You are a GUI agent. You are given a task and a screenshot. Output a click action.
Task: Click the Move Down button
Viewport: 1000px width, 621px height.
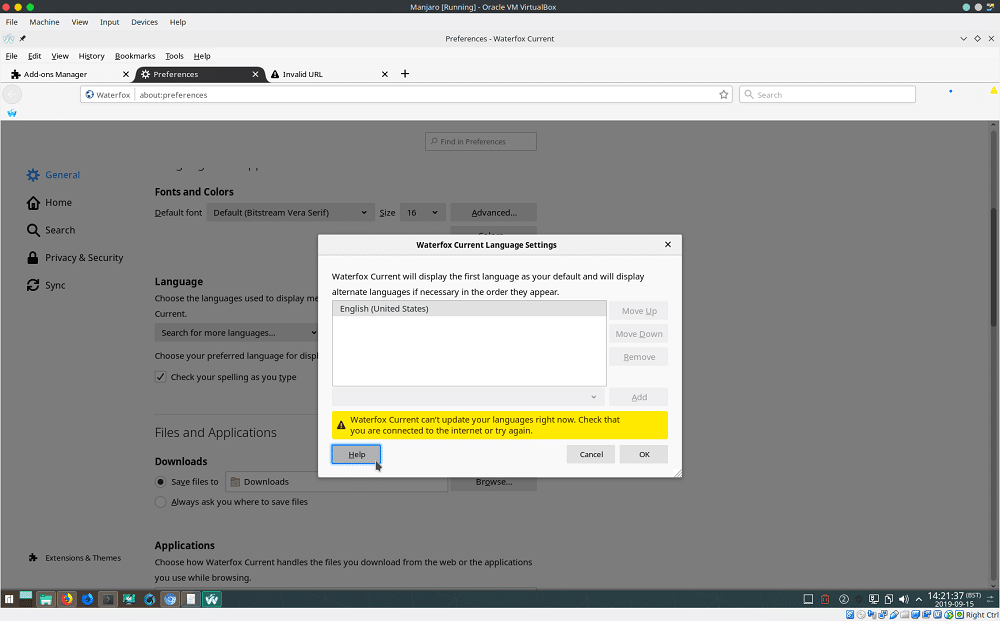coord(638,334)
